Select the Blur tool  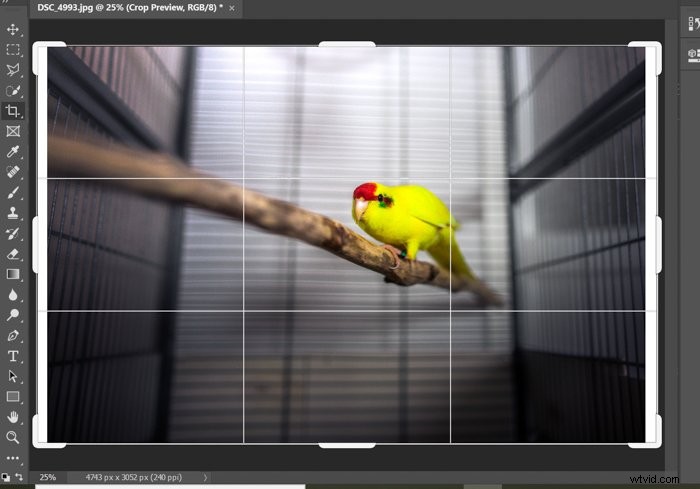click(x=12, y=295)
